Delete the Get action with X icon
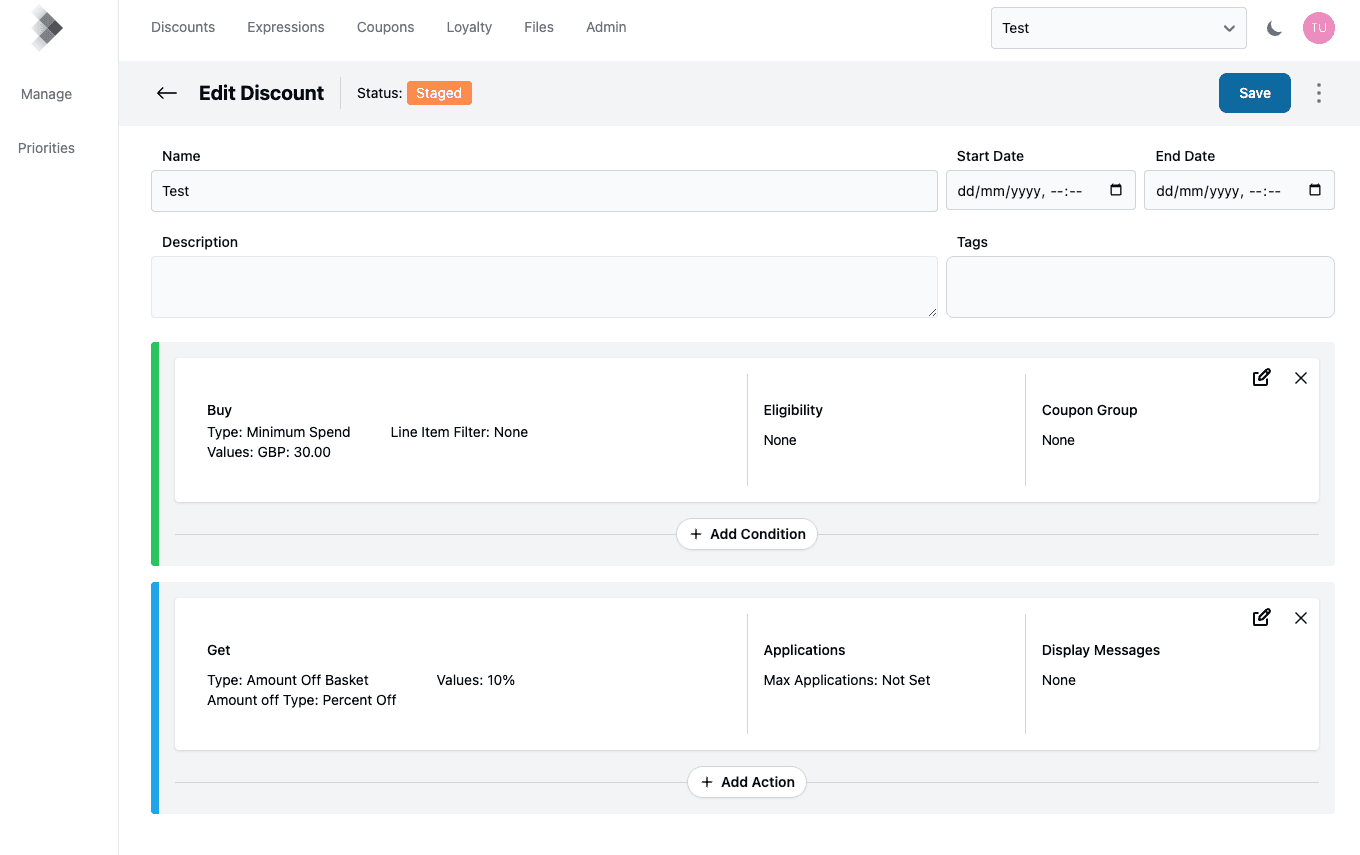1360x855 pixels. click(x=1300, y=618)
